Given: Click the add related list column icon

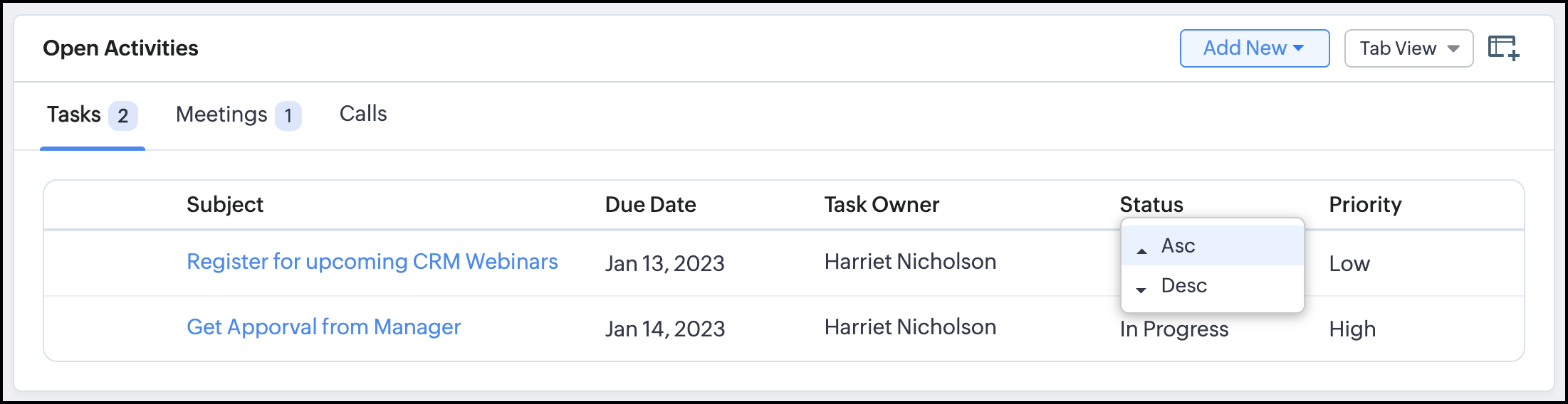Looking at the screenshot, I should tap(1503, 48).
